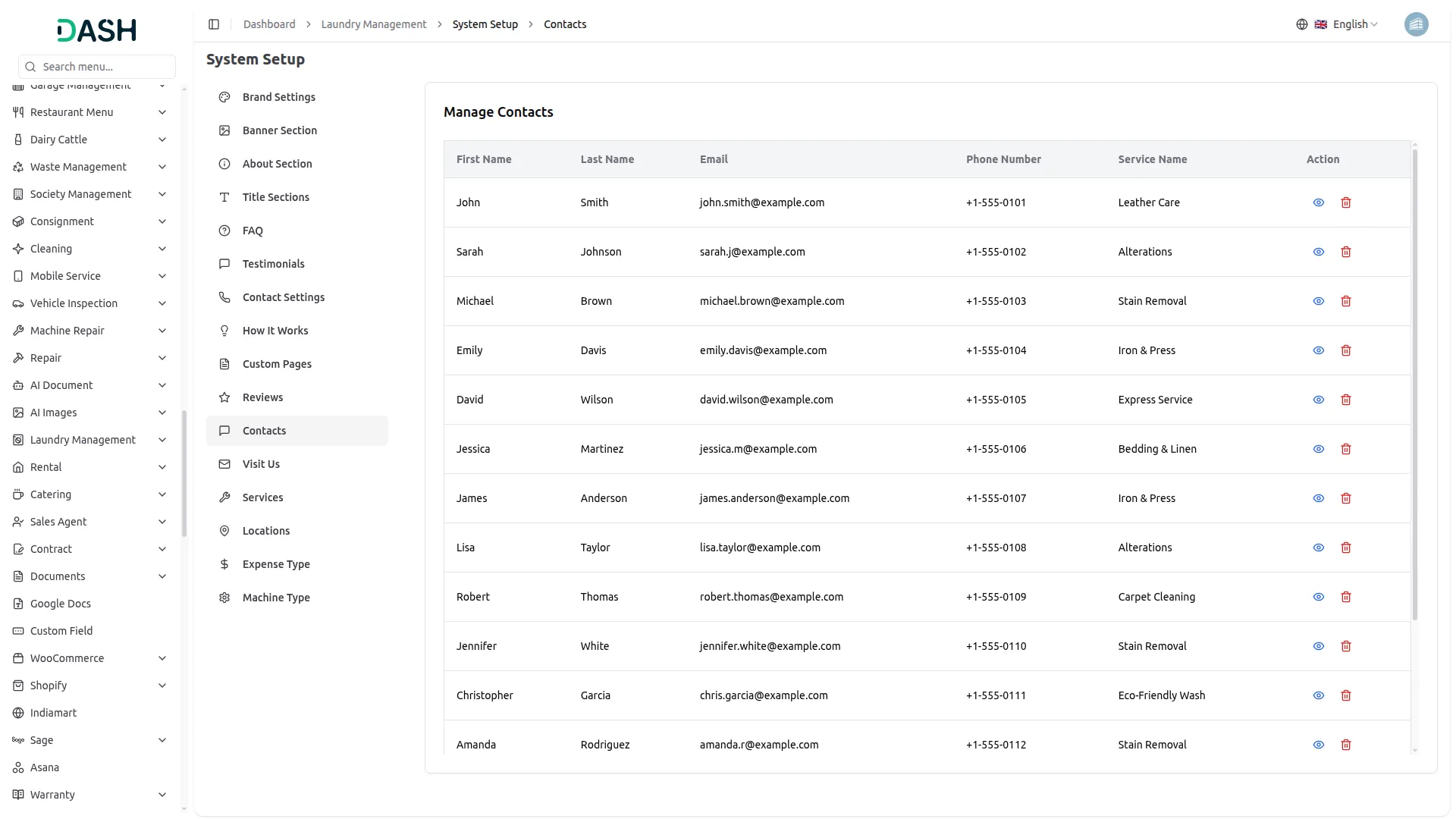Screen dimensions: 1456x819
Task: Delete Sarah Johnson's contact entry
Action: click(x=1346, y=252)
